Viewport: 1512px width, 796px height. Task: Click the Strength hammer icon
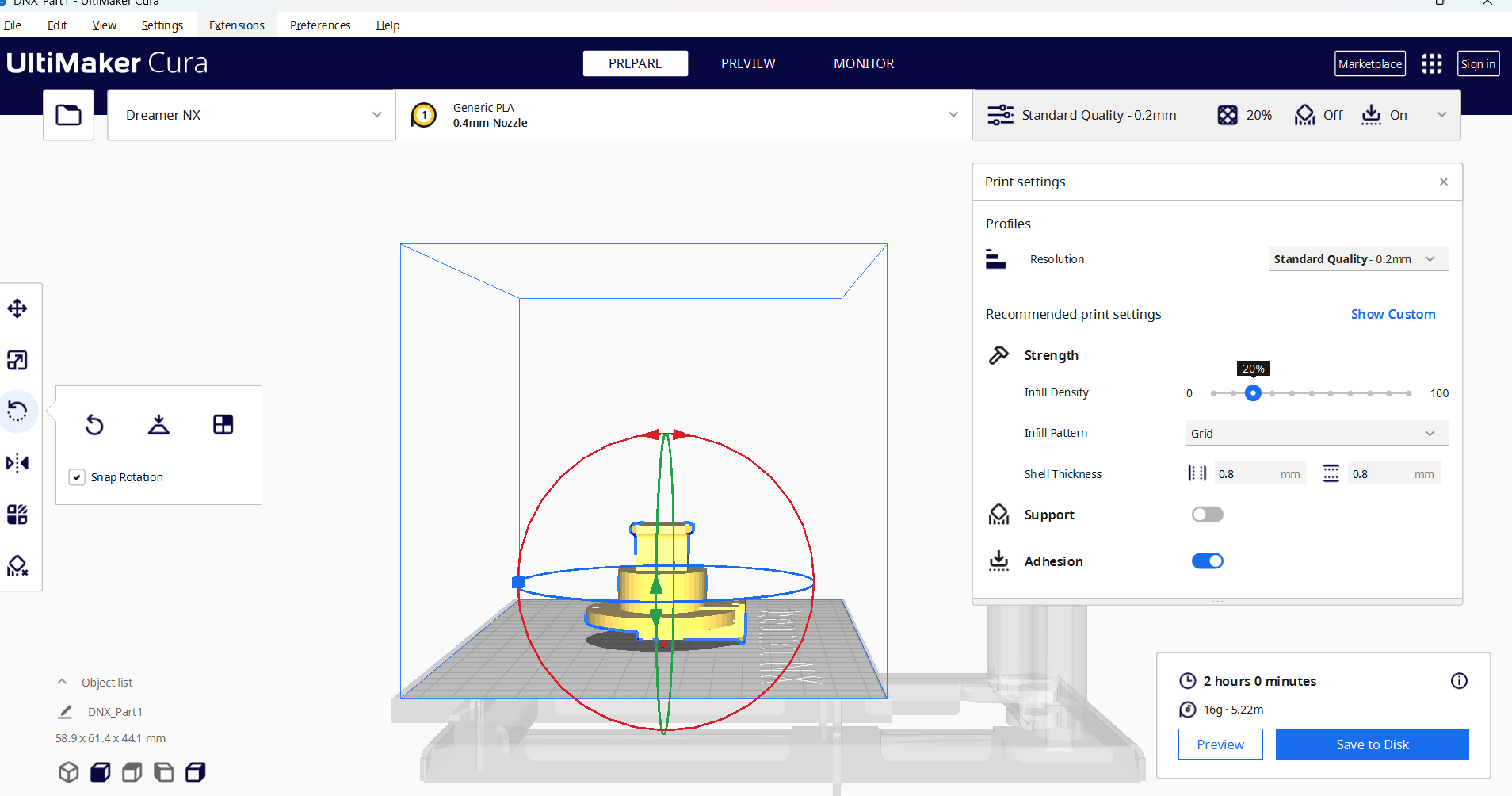pos(998,355)
